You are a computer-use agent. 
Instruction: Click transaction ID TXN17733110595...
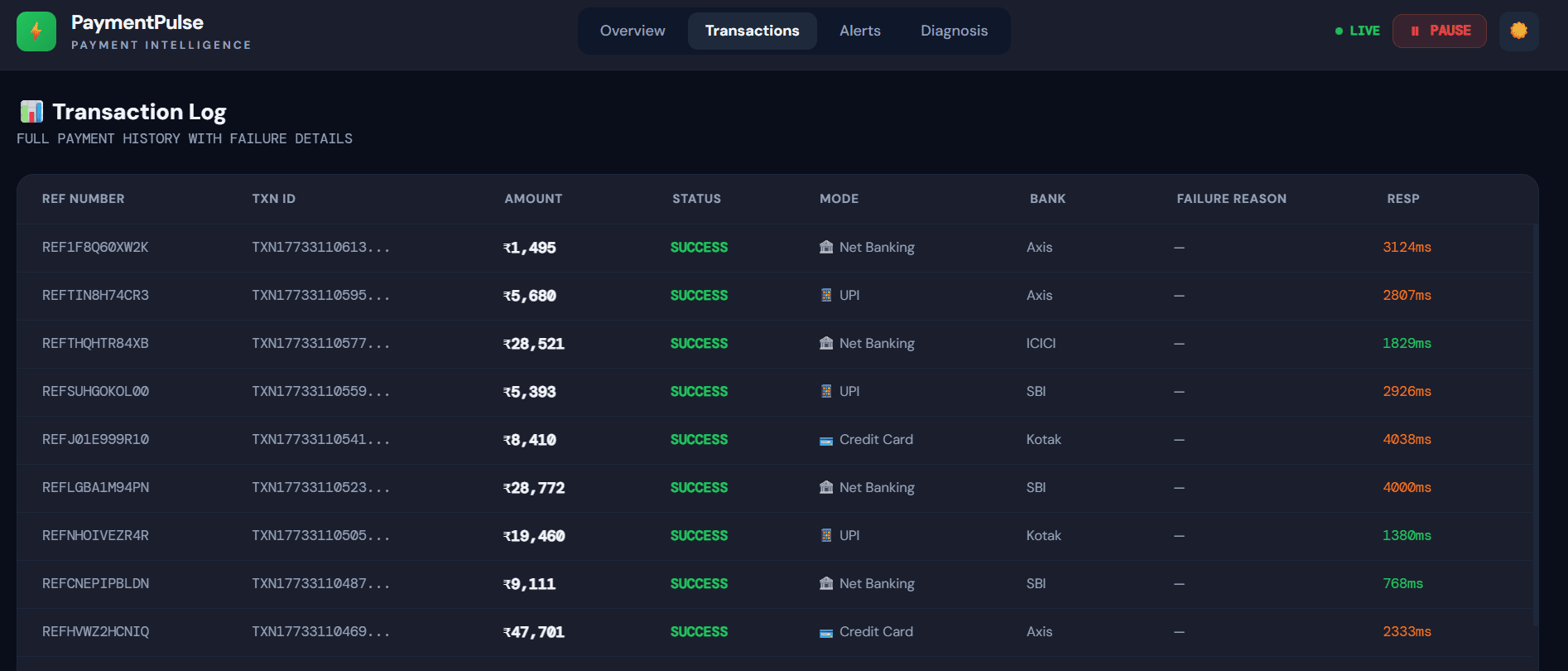pyautogui.click(x=321, y=295)
